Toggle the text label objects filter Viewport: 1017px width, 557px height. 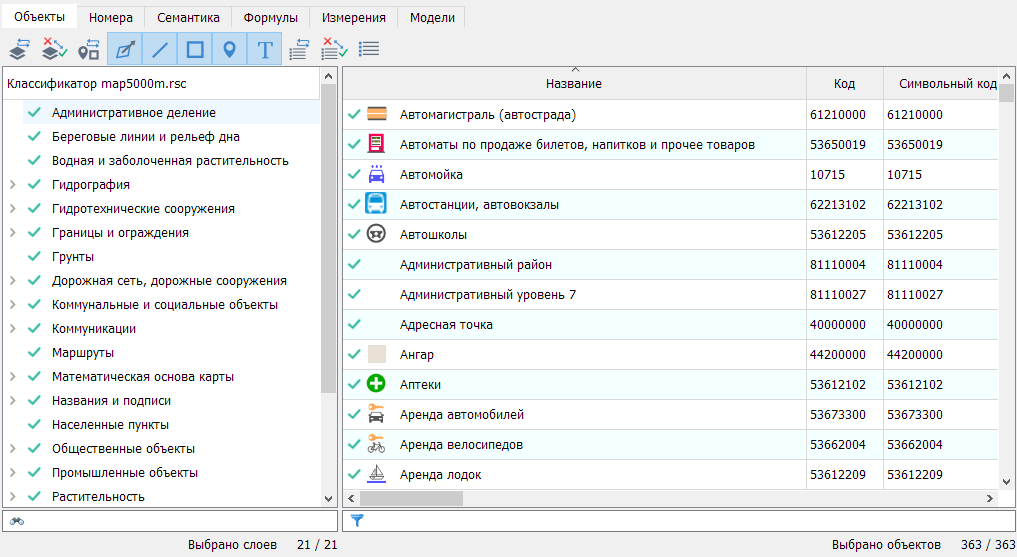coord(264,49)
